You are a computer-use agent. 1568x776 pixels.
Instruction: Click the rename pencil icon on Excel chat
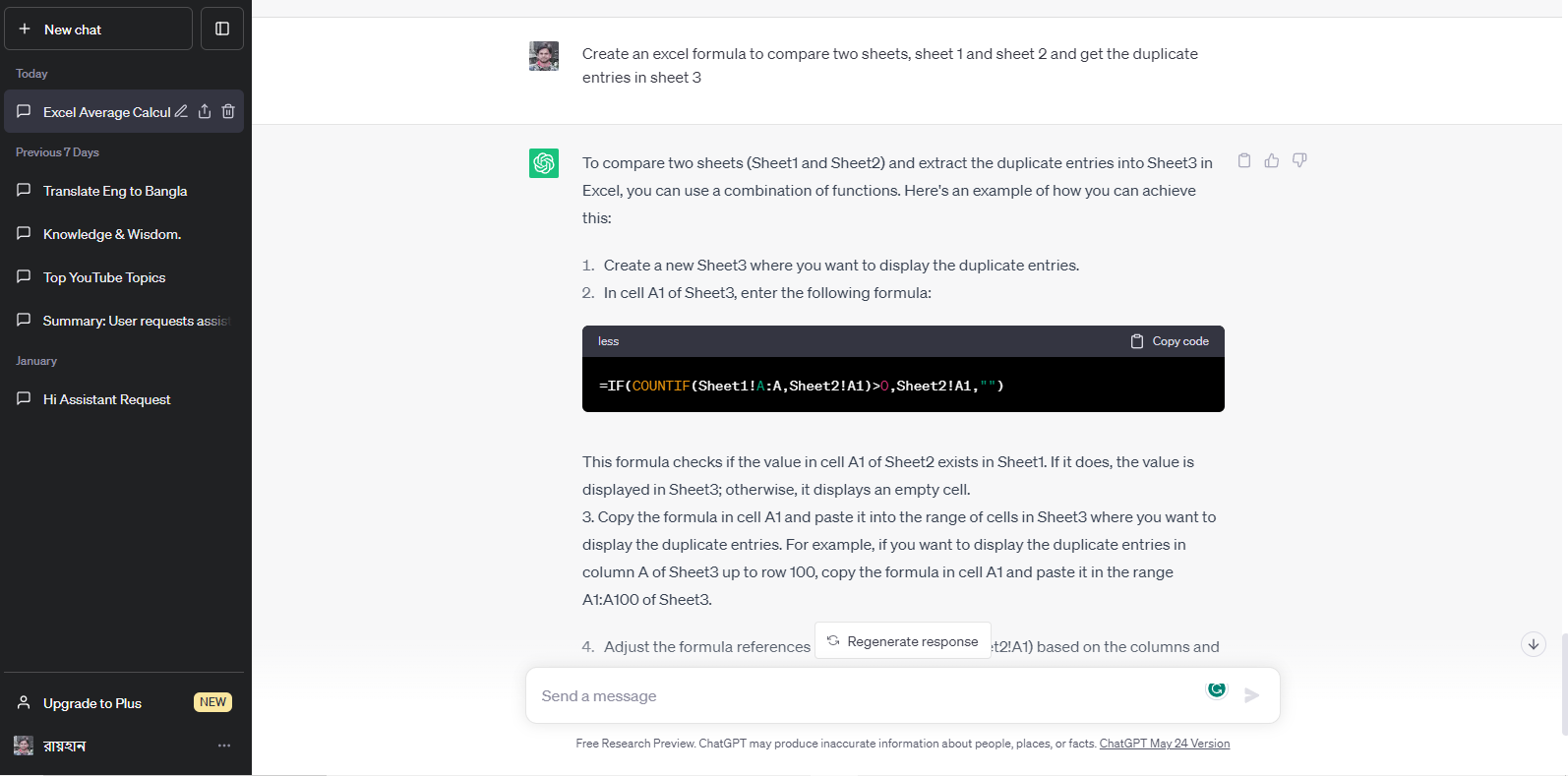pyautogui.click(x=181, y=111)
